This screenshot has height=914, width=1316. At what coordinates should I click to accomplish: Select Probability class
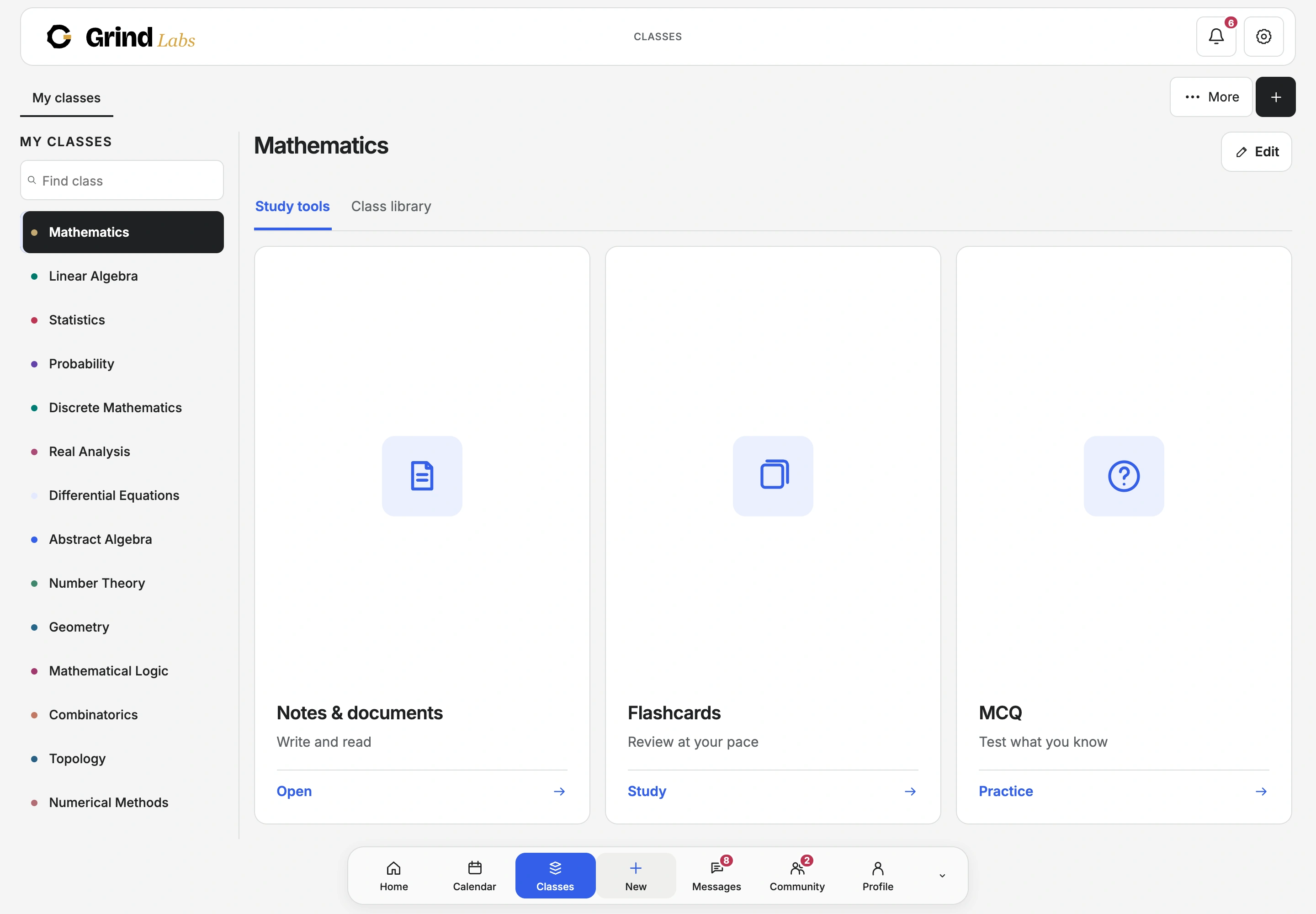point(122,364)
